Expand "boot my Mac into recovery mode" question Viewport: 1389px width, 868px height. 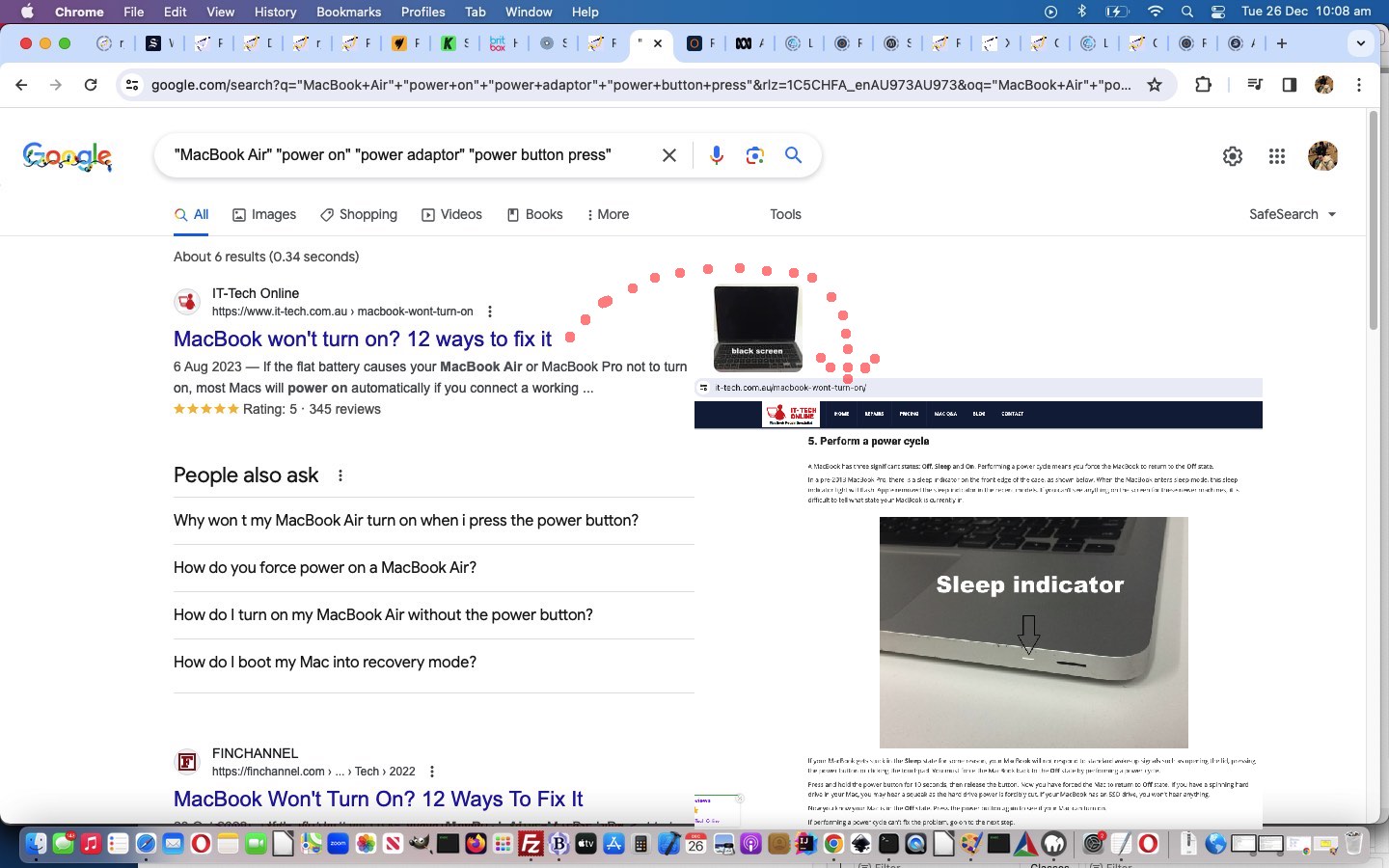click(x=434, y=663)
